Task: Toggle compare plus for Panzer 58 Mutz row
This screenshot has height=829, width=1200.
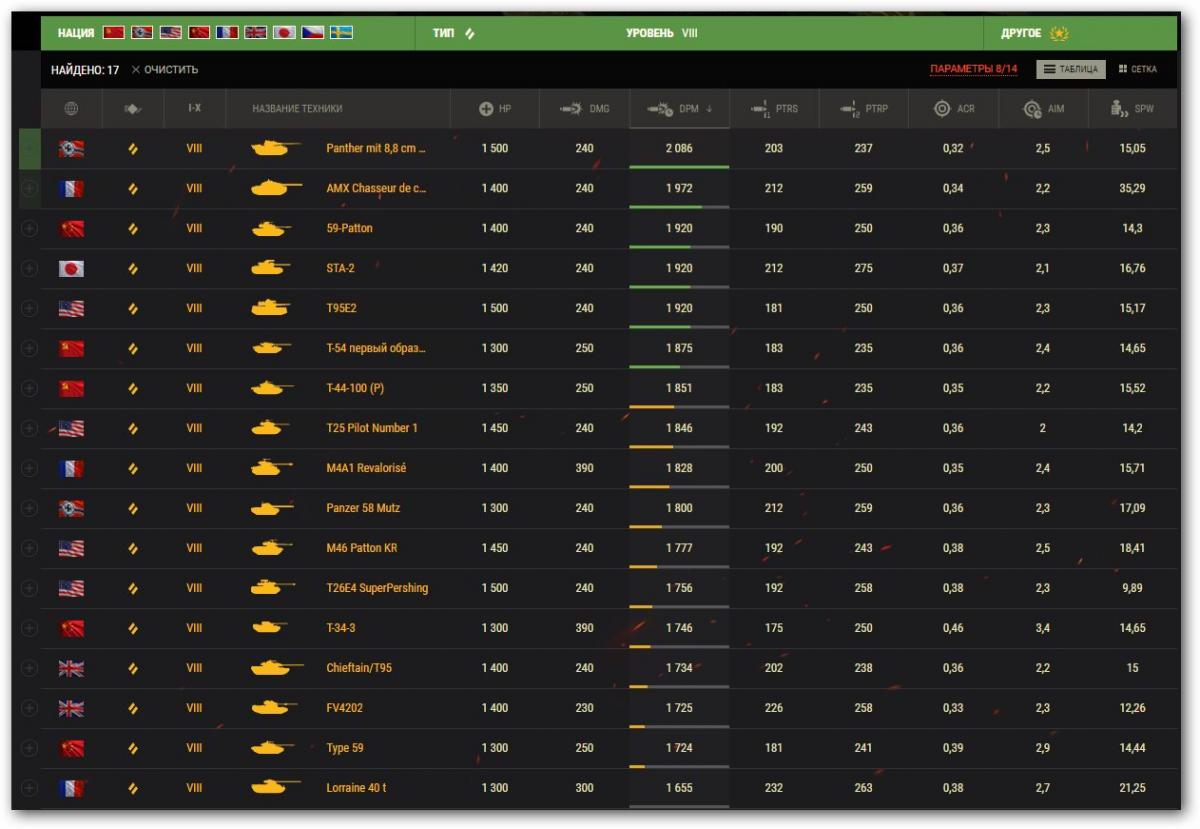Action: tap(29, 508)
